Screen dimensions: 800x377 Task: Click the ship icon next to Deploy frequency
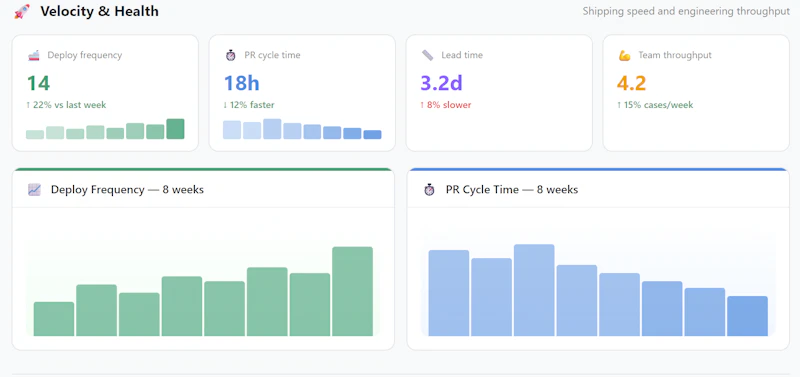click(x=34, y=55)
